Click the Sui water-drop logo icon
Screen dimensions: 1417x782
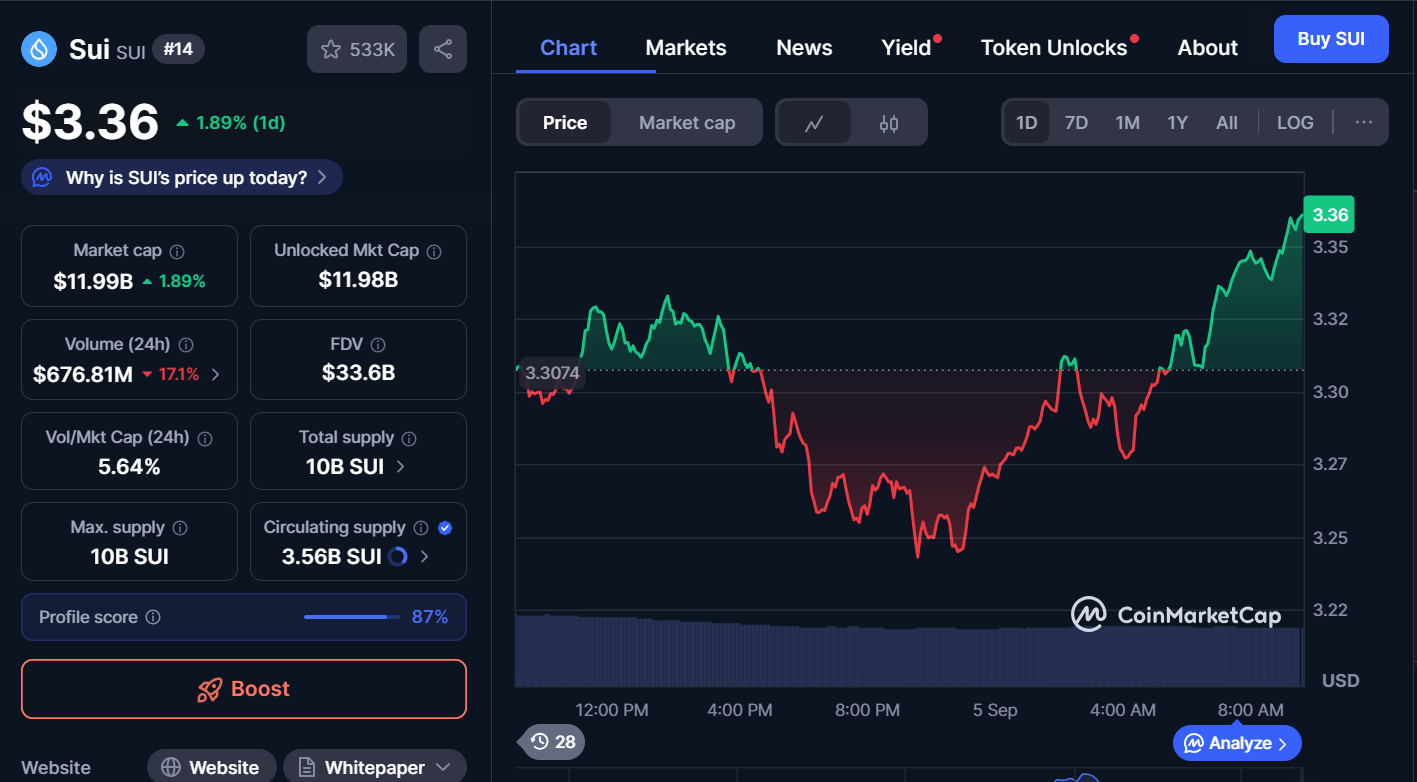pos(39,49)
